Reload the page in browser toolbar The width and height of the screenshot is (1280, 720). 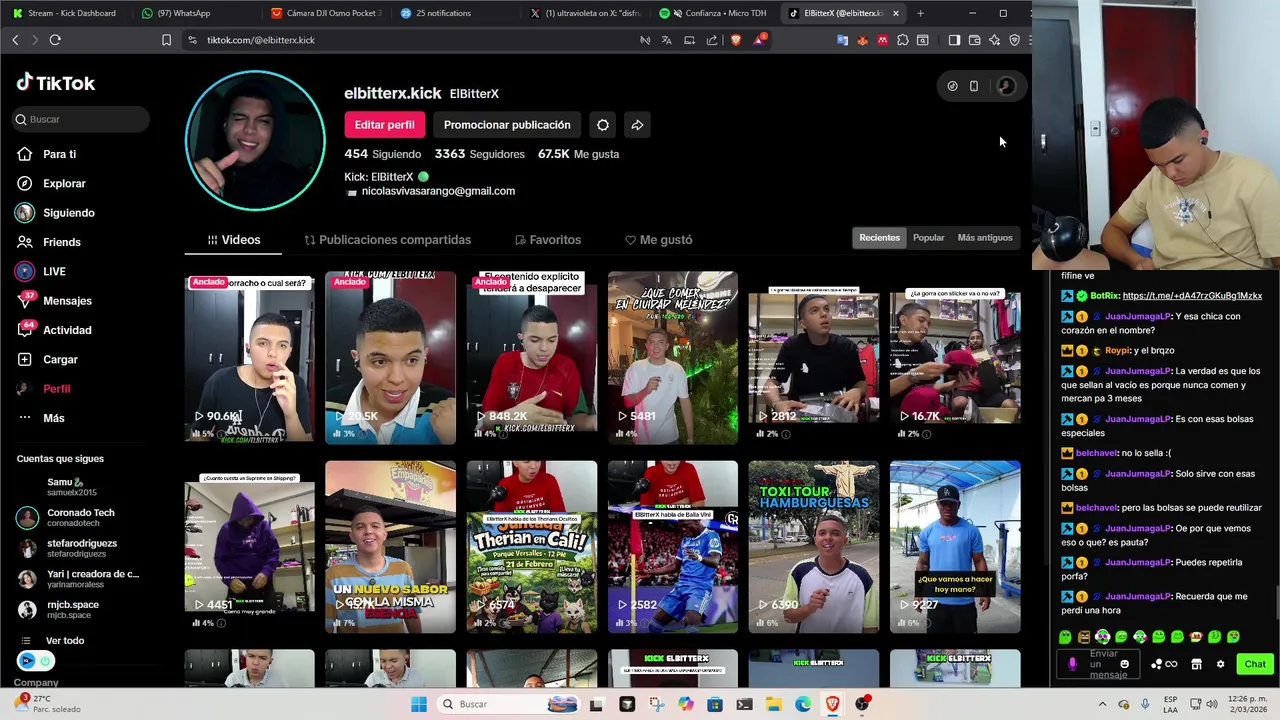[55, 40]
